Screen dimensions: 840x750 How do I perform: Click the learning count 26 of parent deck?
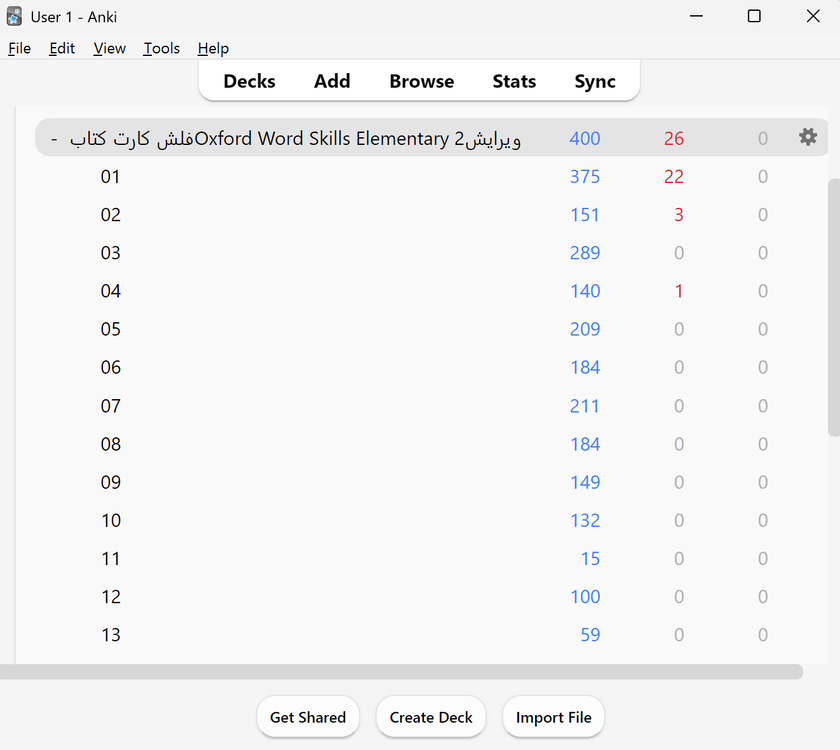[x=674, y=139]
